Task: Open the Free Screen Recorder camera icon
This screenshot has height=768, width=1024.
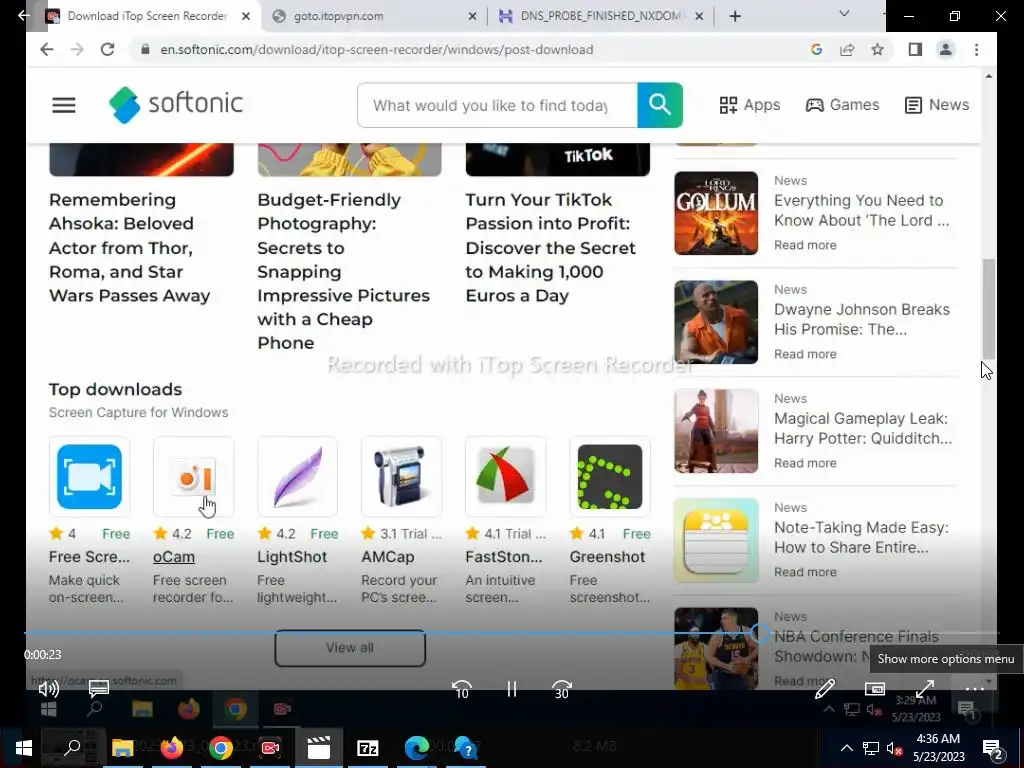Action: pos(89,477)
